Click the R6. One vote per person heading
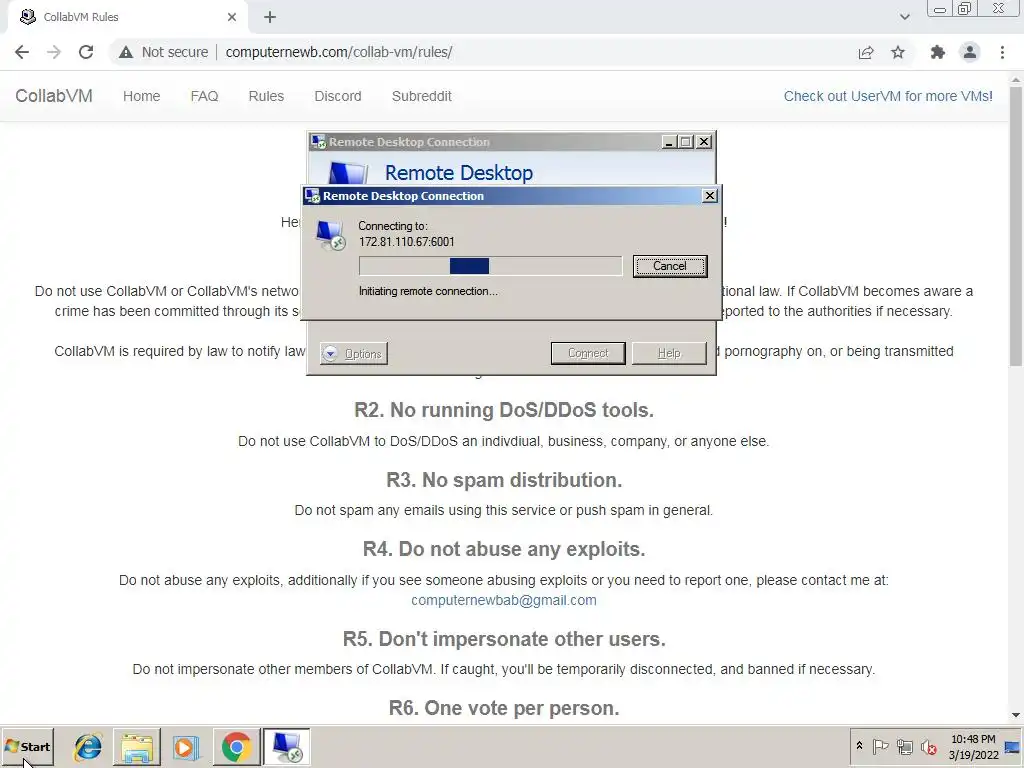The image size is (1024, 768). (x=504, y=708)
